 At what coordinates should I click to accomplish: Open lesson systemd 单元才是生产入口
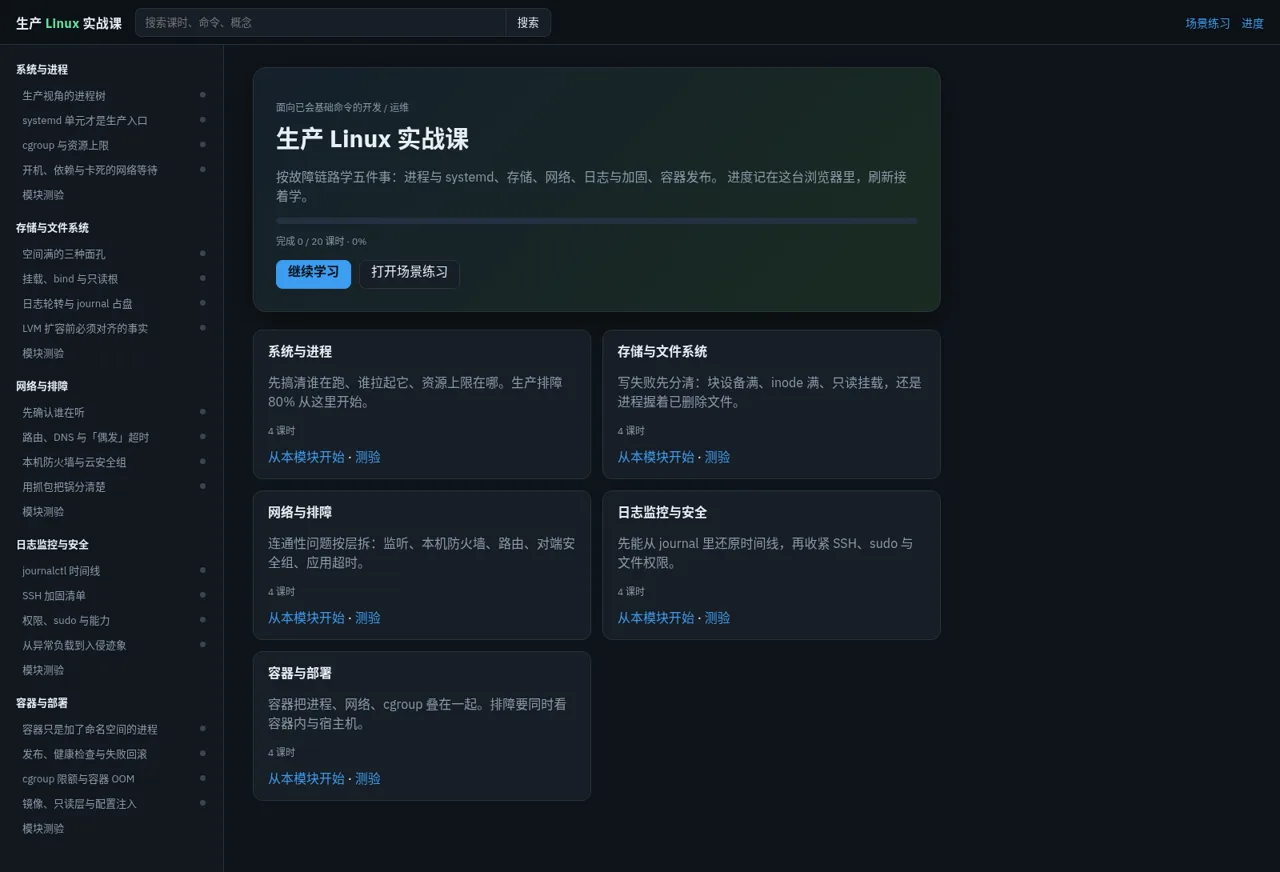pyautogui.click(x=114, y=120)
